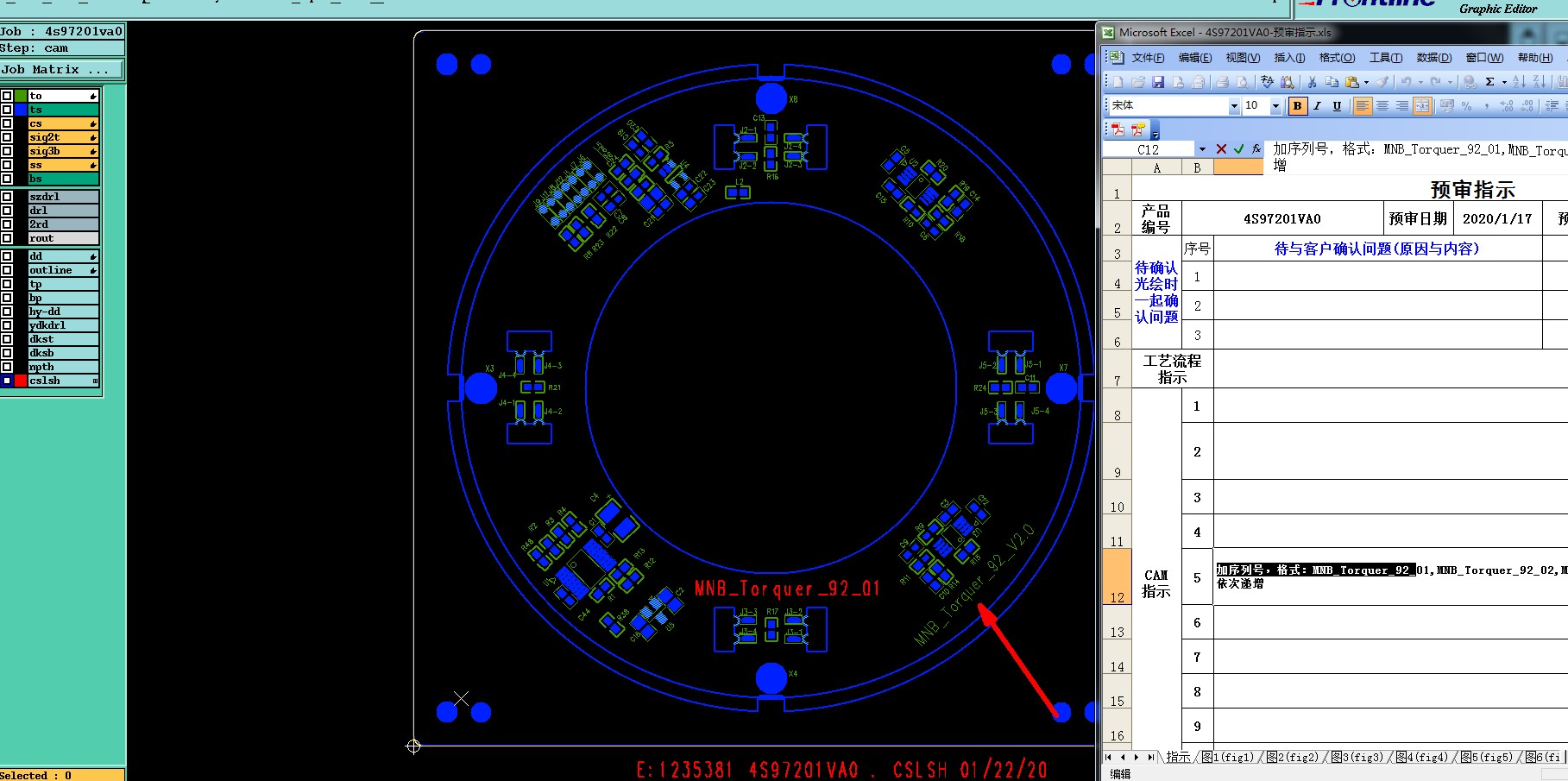This screenshot has width=1568, height=781.
Task: Toggle the checkbox for layer 'drl'
Action: tap(6, 211)
